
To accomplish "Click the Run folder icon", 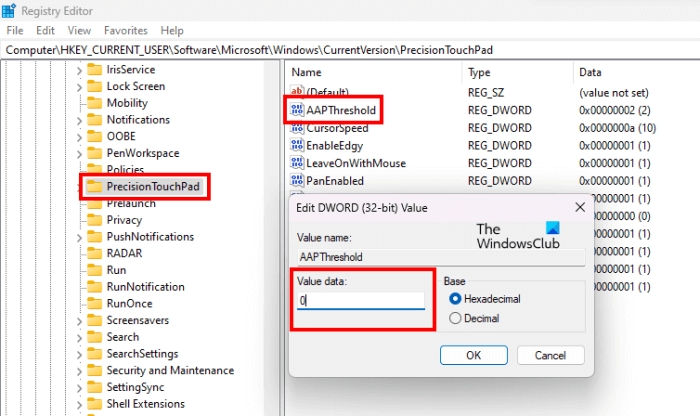I will pyautogui.click(x=94, y=270).
